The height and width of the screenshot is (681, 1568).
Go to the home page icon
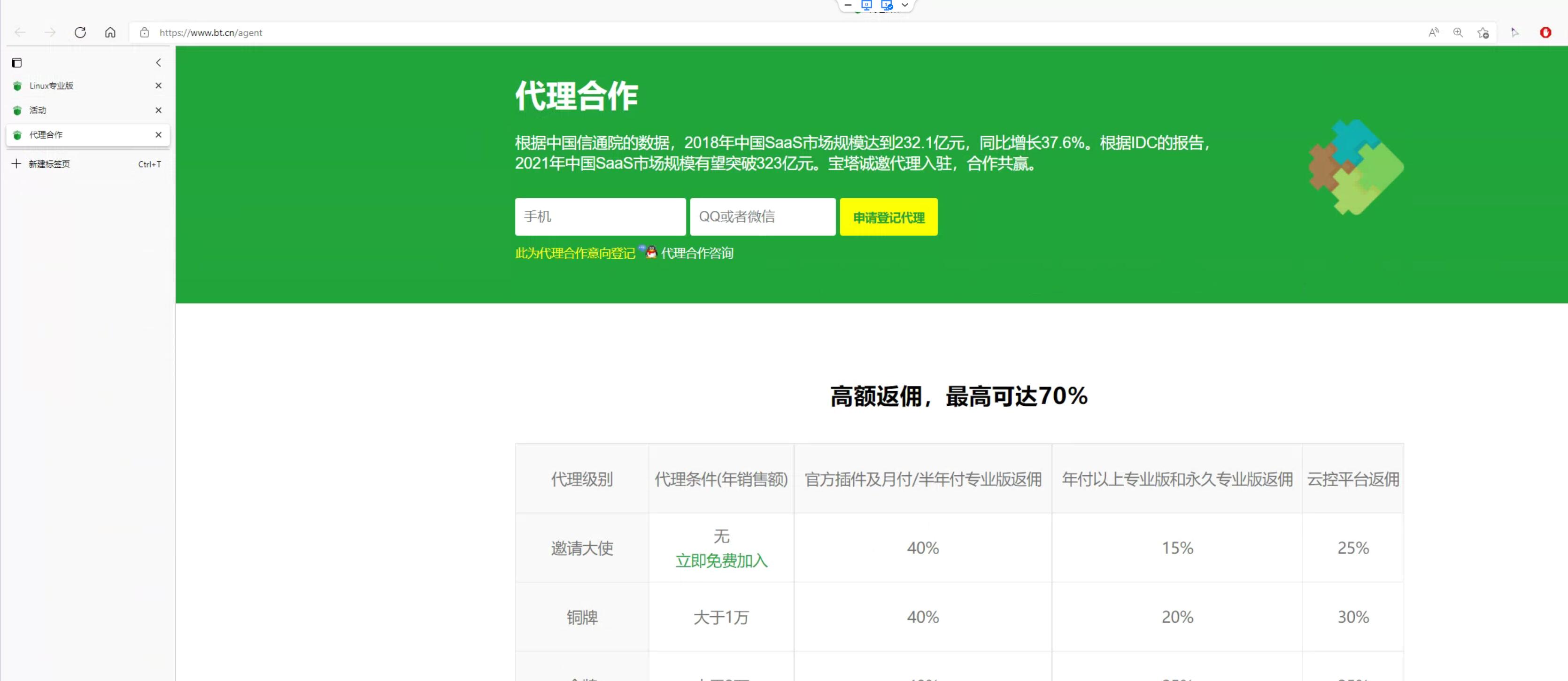(x=110, y=32)
